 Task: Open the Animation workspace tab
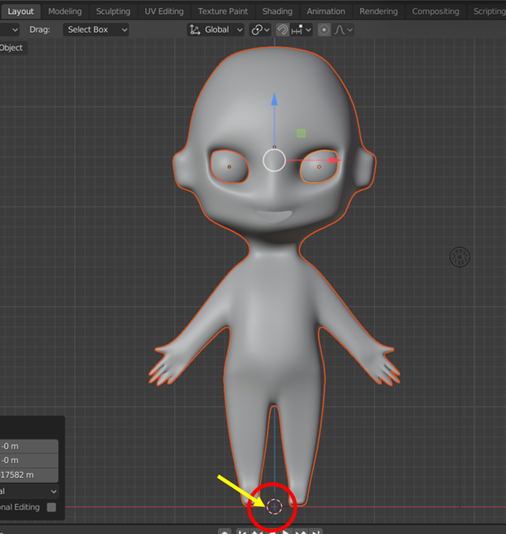326,12
